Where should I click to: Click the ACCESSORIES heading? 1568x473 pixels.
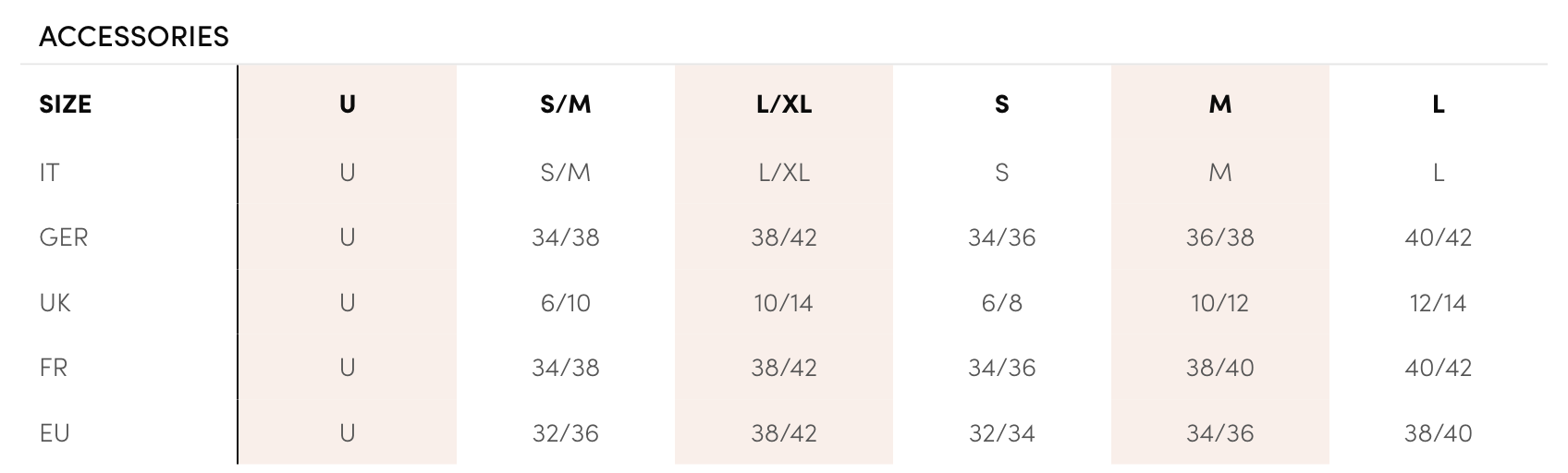134,37
